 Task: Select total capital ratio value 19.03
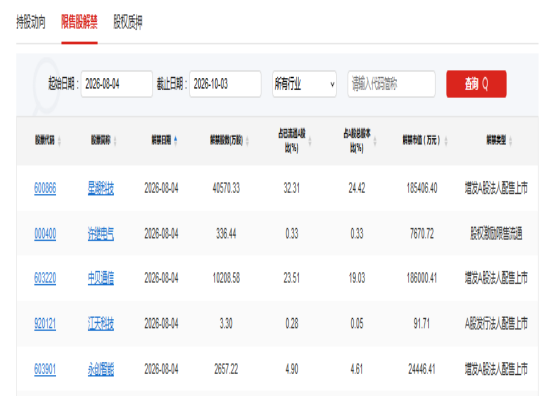(357, 279)
